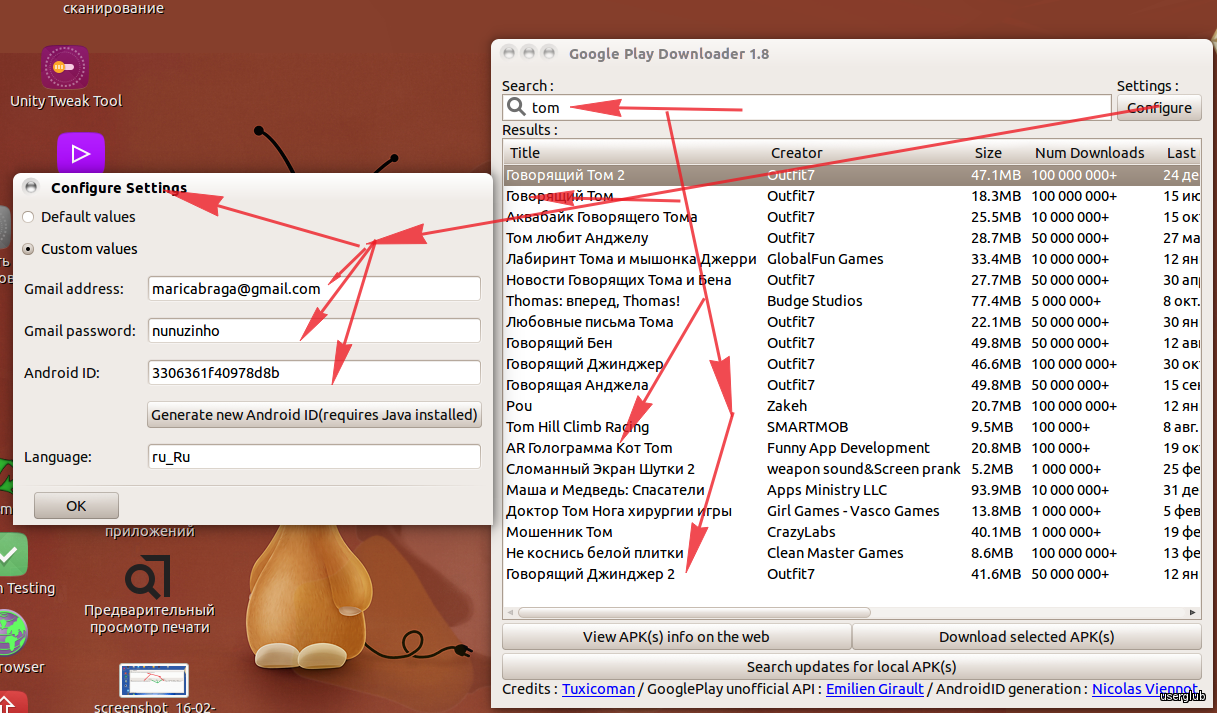Launch the purple play-button desktop icon
Image resolution: width=1217 pixels, height=713 pixels.
[x=79, y=154]
